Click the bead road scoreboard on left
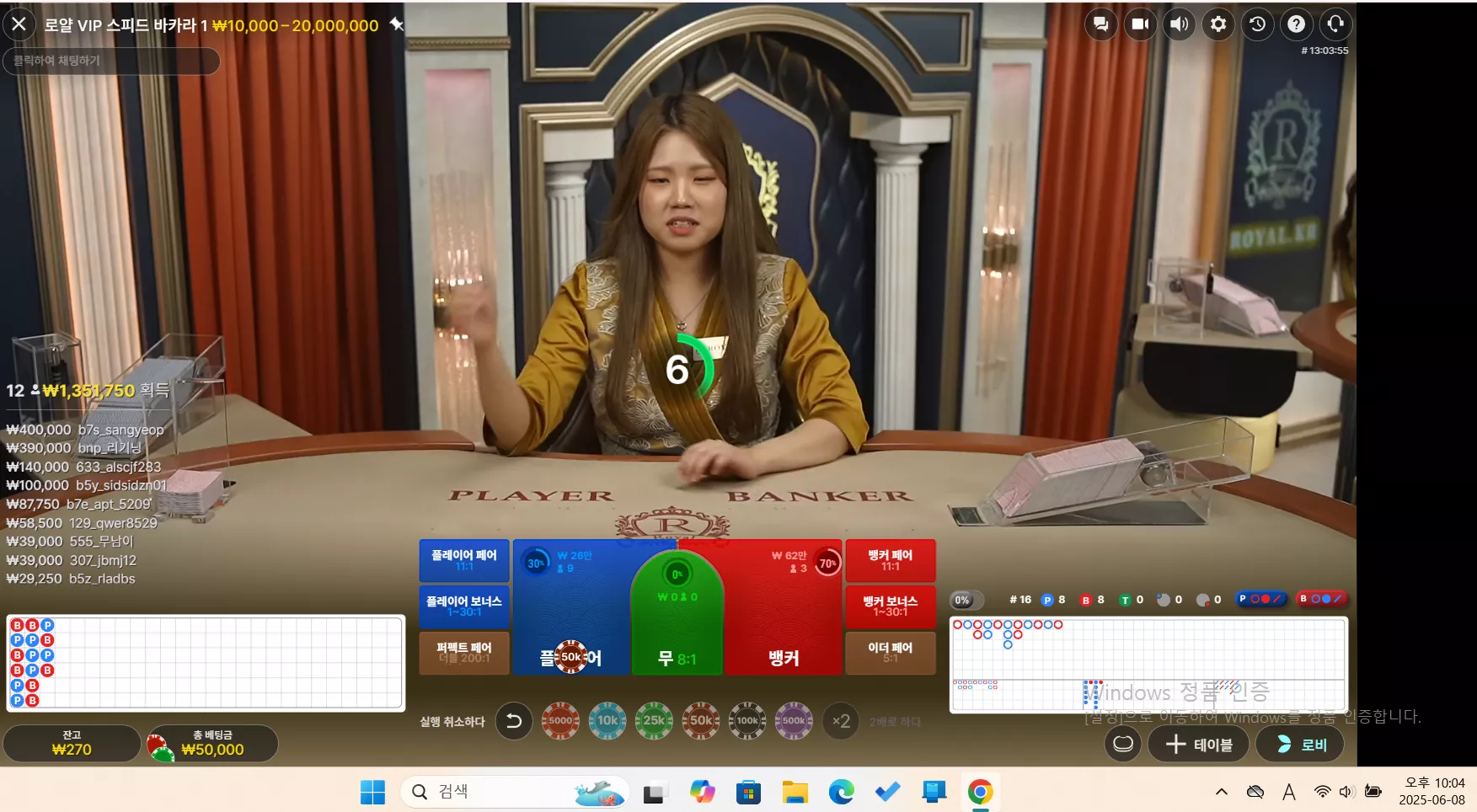1477x812 pixels. [206, 663]
